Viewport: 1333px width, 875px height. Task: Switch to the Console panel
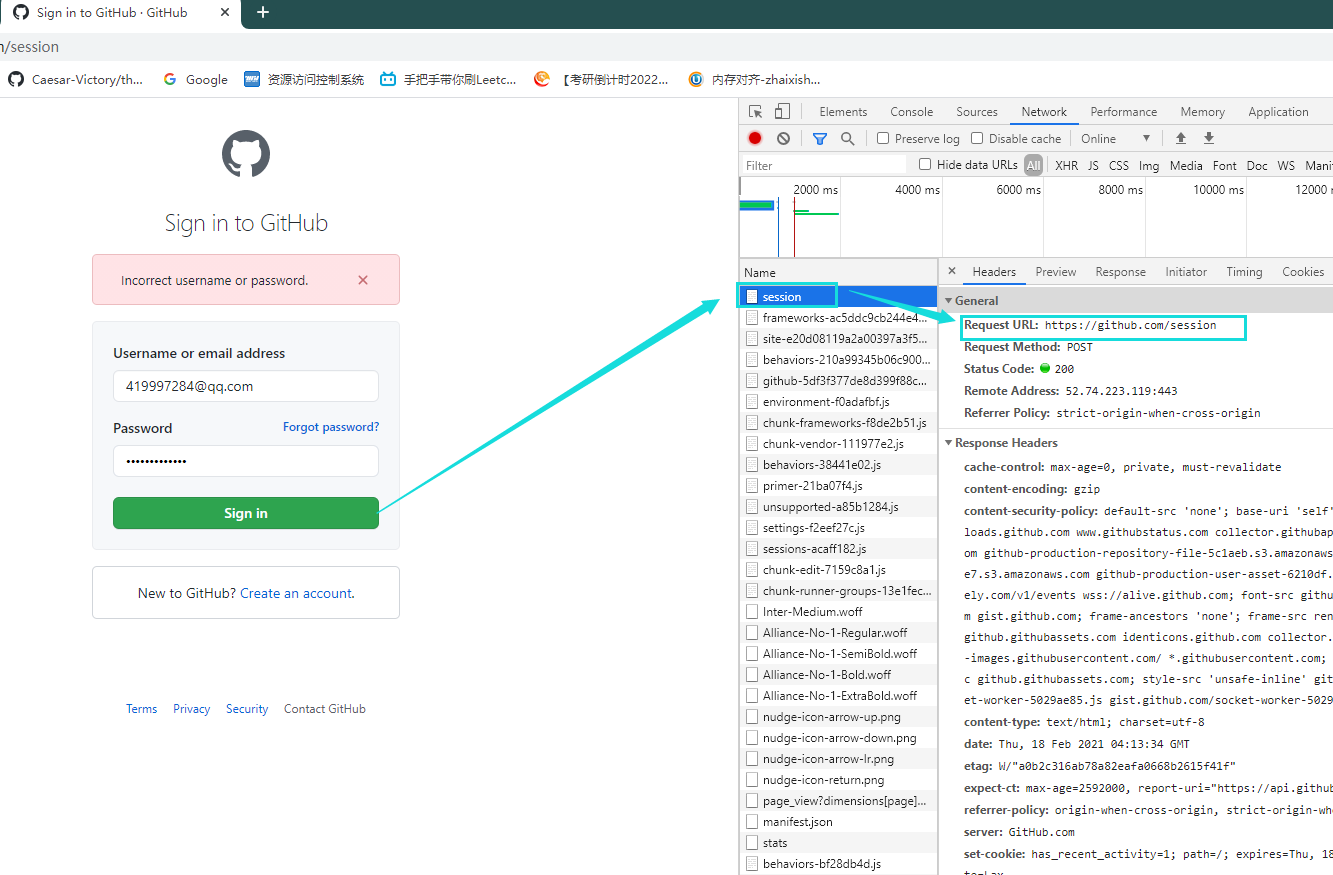pos(912,112)
